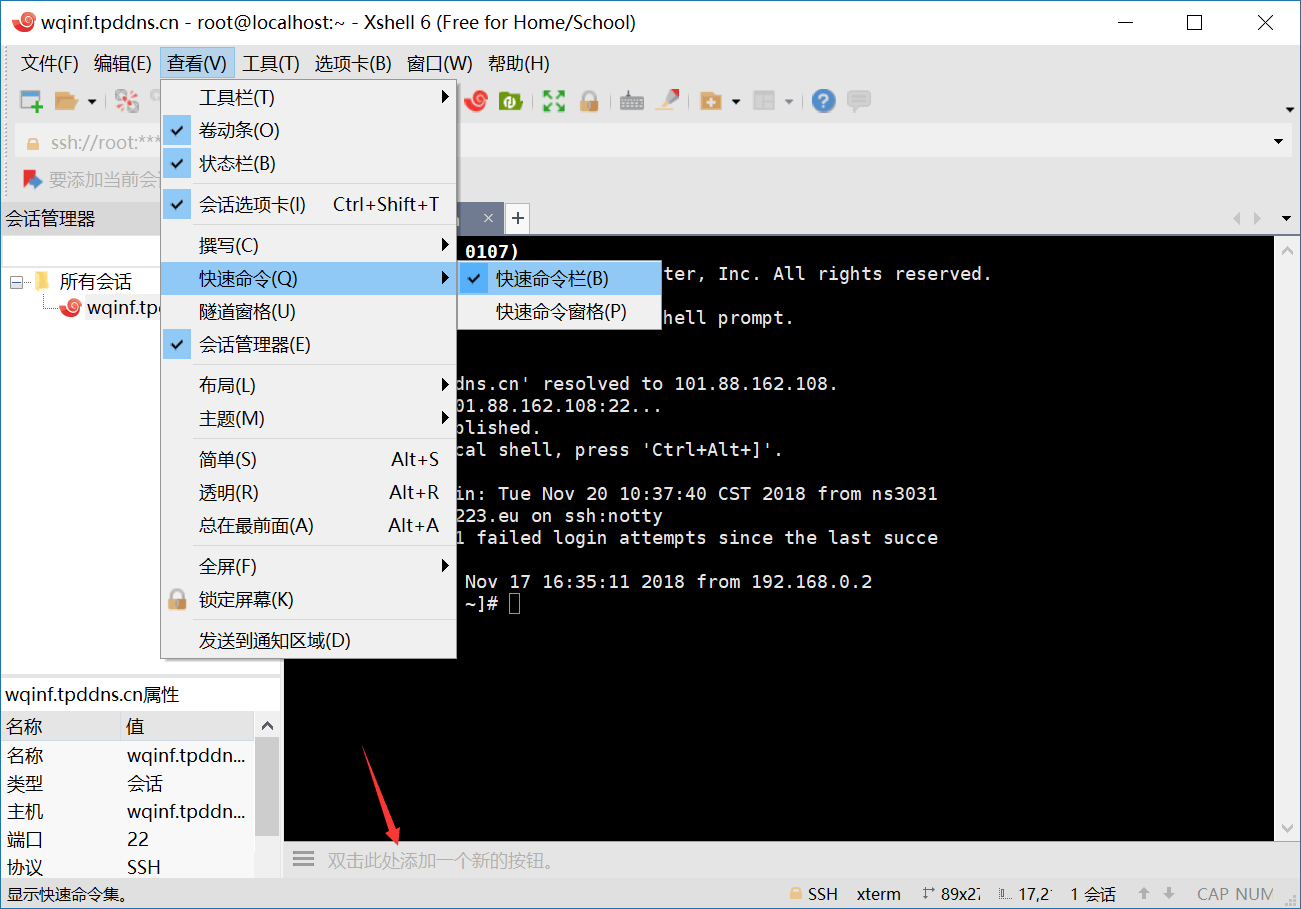Click the padlock lock-screen toolbar icon

tap(589, 101)
